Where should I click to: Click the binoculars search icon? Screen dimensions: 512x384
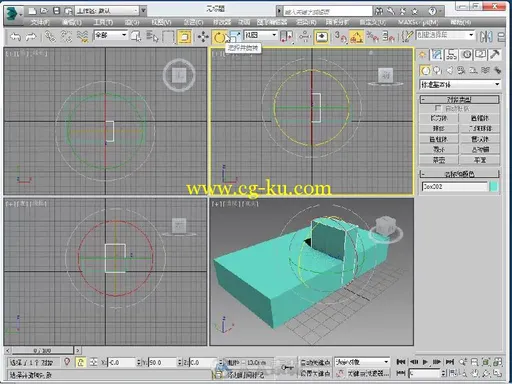379,12
